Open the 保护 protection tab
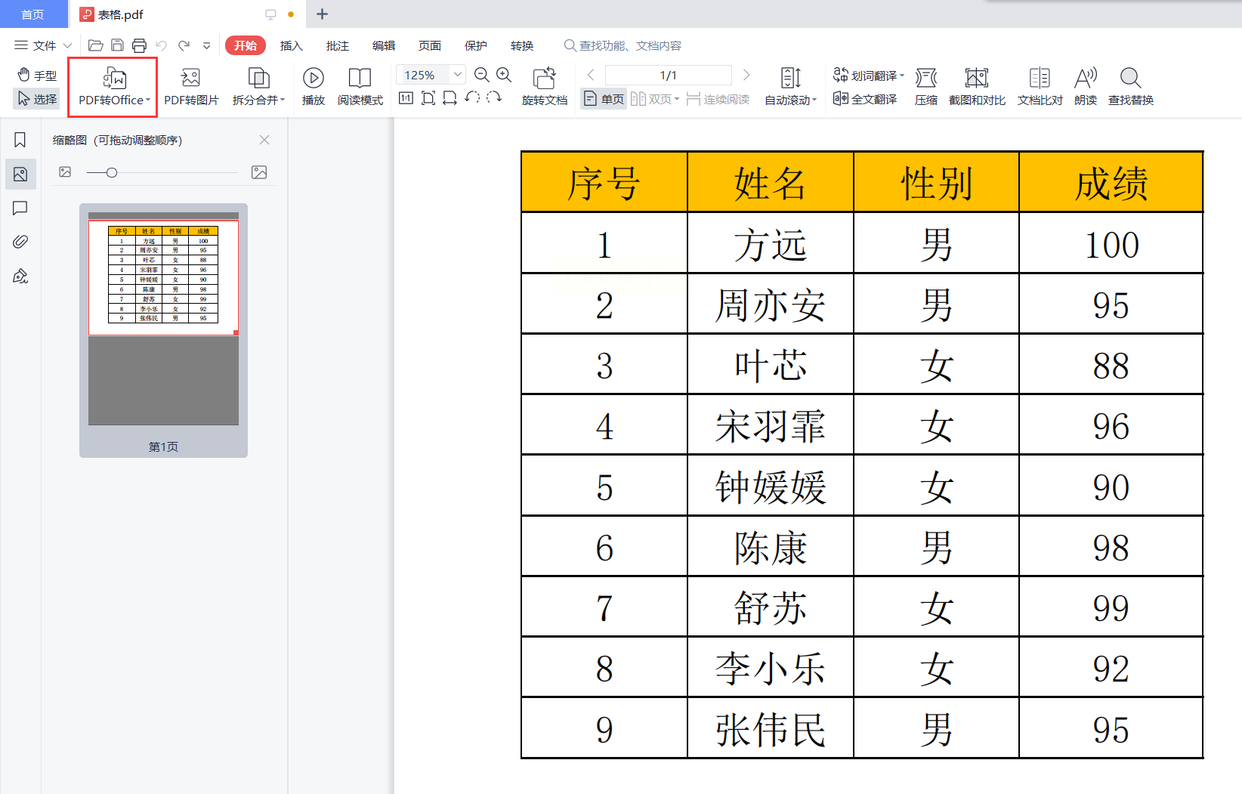The width and height of the screenshot is (1242, 794). [x=476, y=46]
